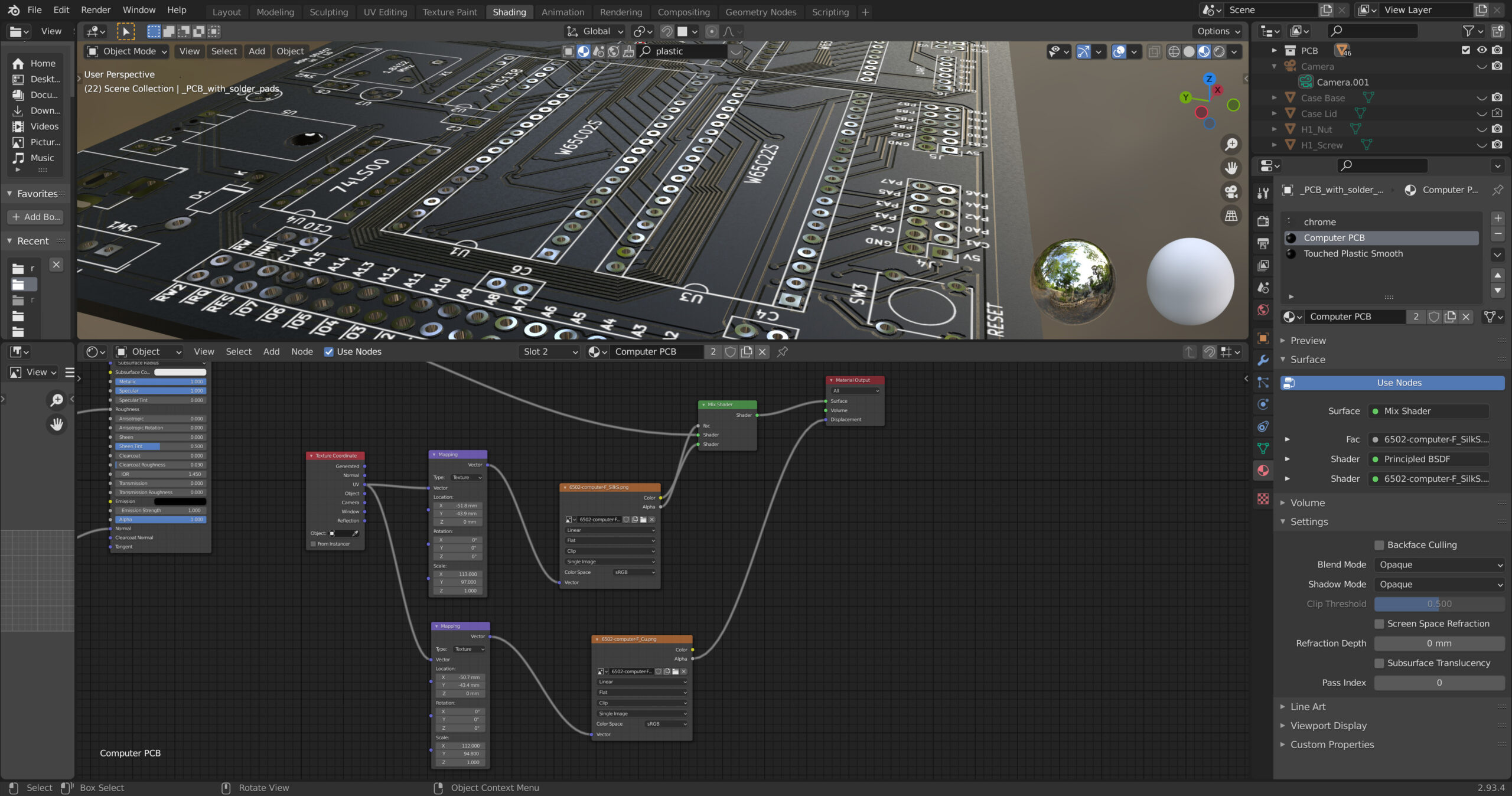Hide the PCB collection with eye icon
Image resolution: width=1512 pixels, height=796 pixels.
click(x=1481, y=50)
